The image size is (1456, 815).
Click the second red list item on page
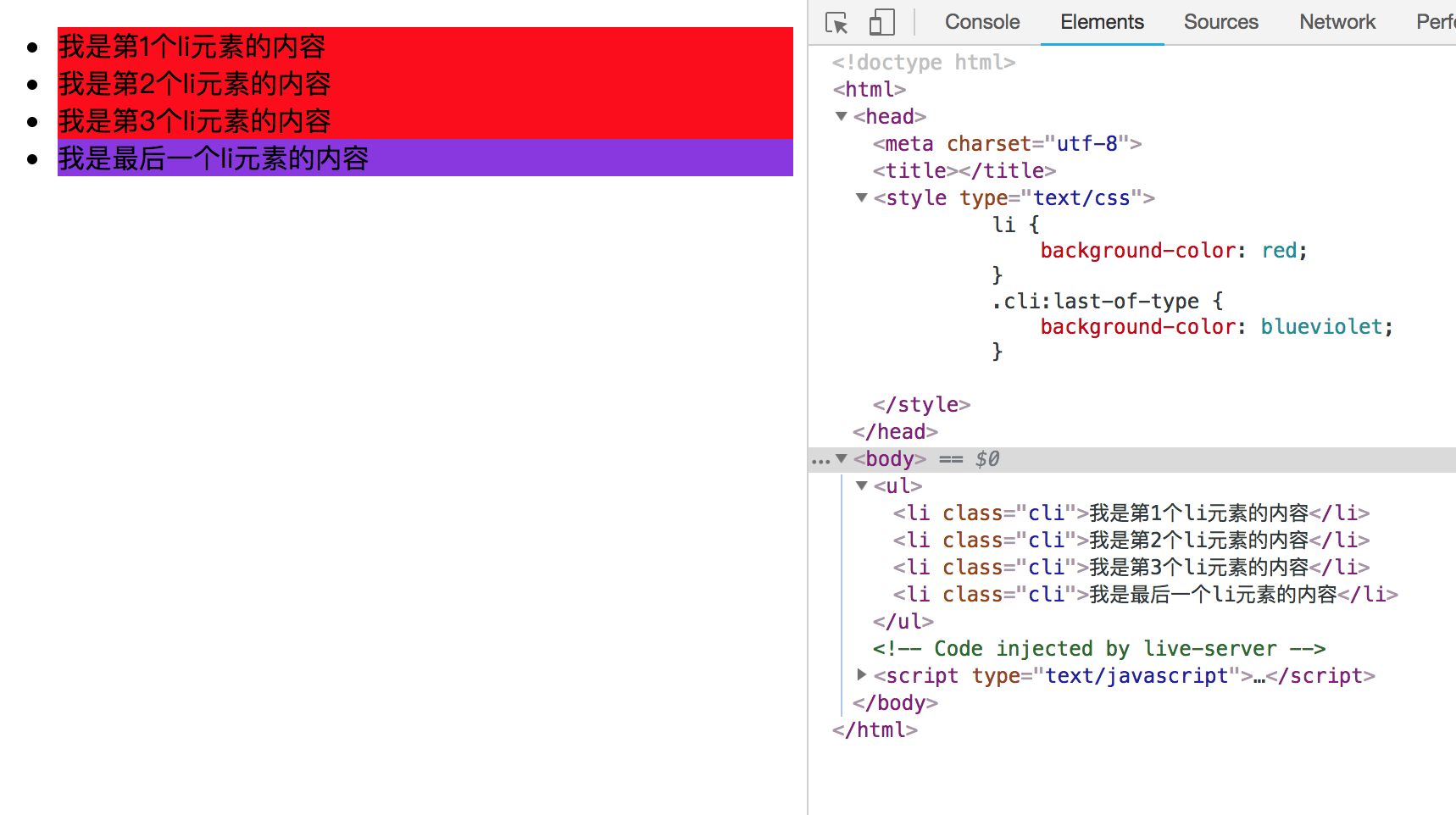(x=425, y=83)
